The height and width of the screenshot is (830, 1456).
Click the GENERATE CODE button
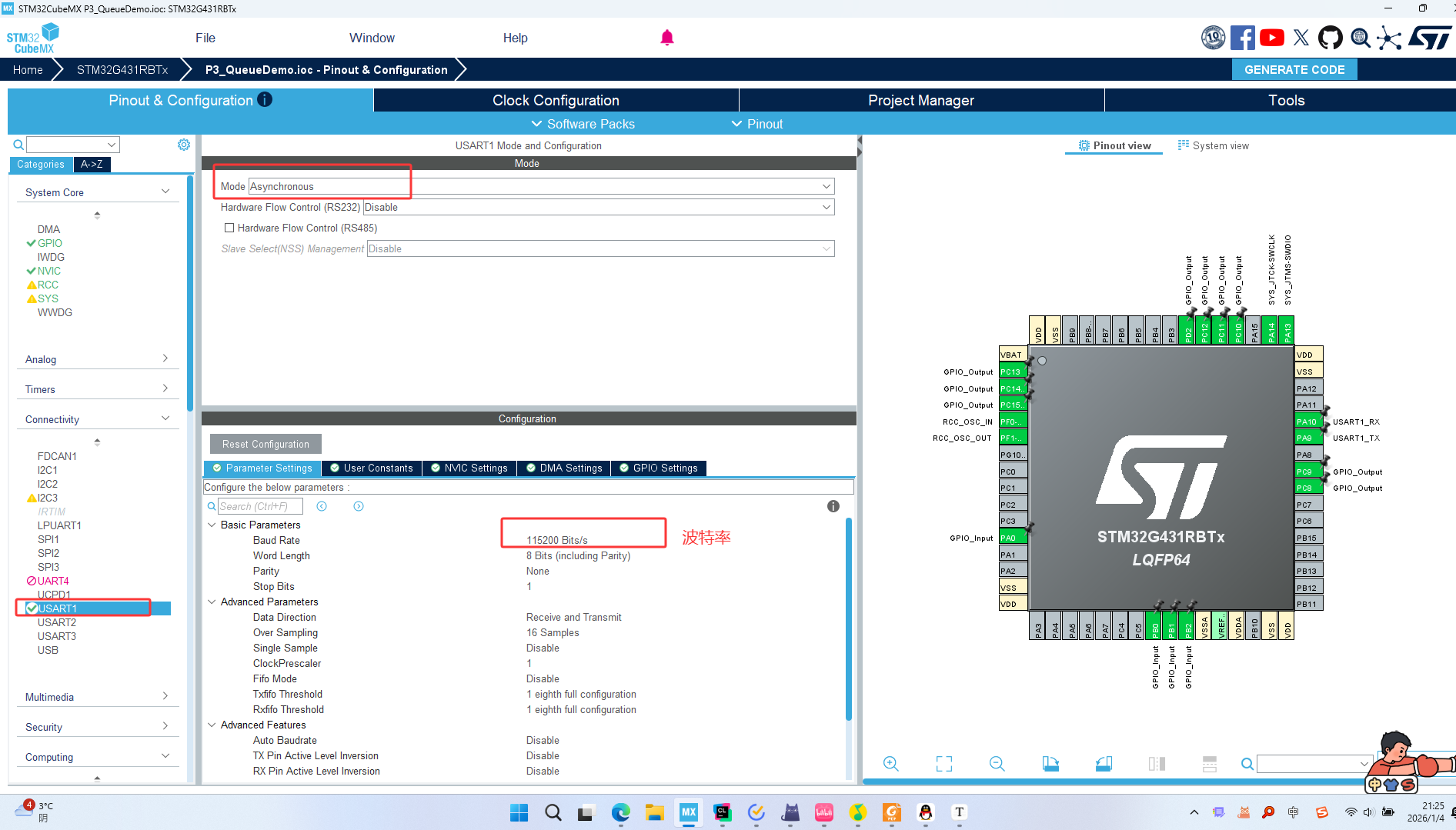tap(1294, 69)
